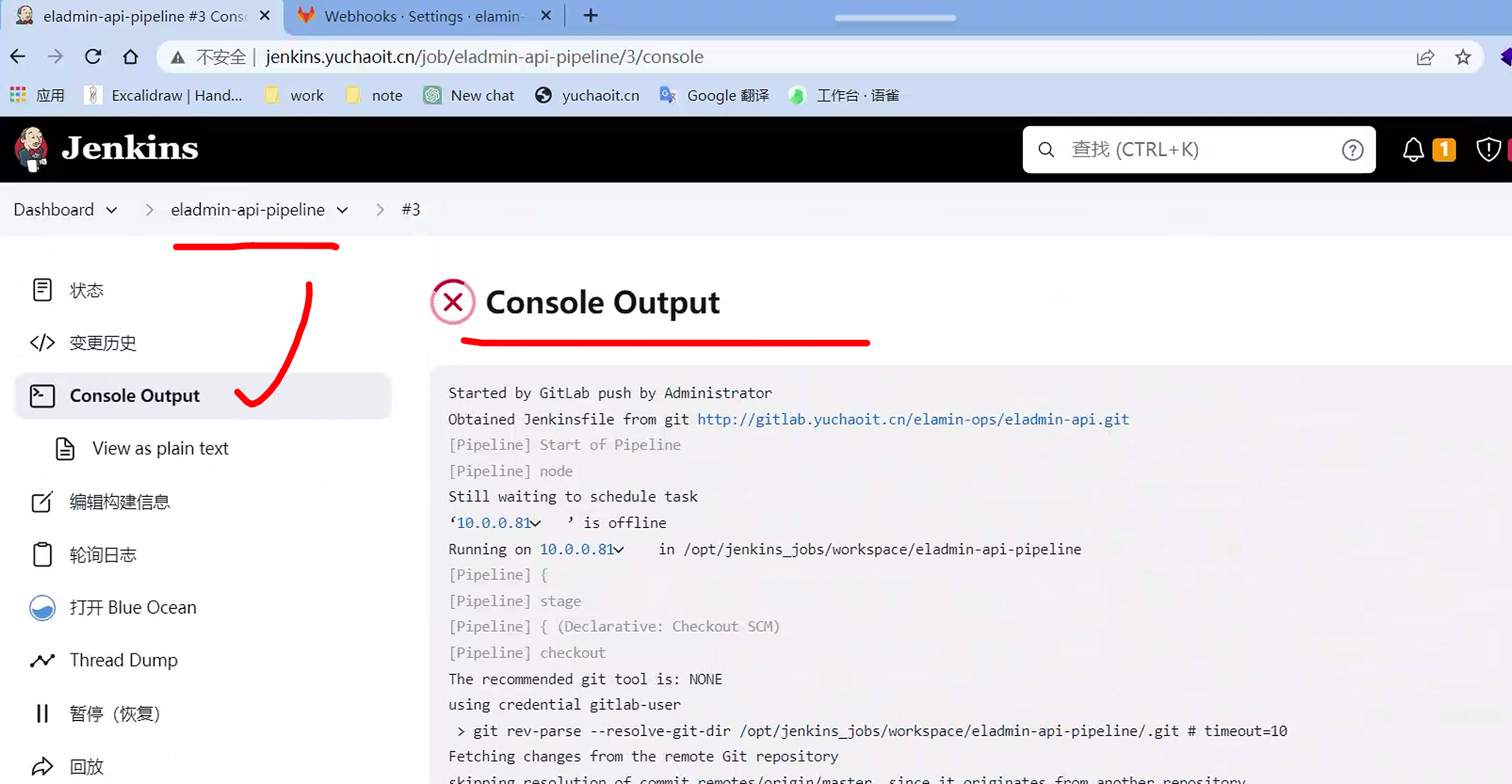Open the 状态 status sidebar item
The width and height of the screenshot is (1512, 784).
click(86, 291)
